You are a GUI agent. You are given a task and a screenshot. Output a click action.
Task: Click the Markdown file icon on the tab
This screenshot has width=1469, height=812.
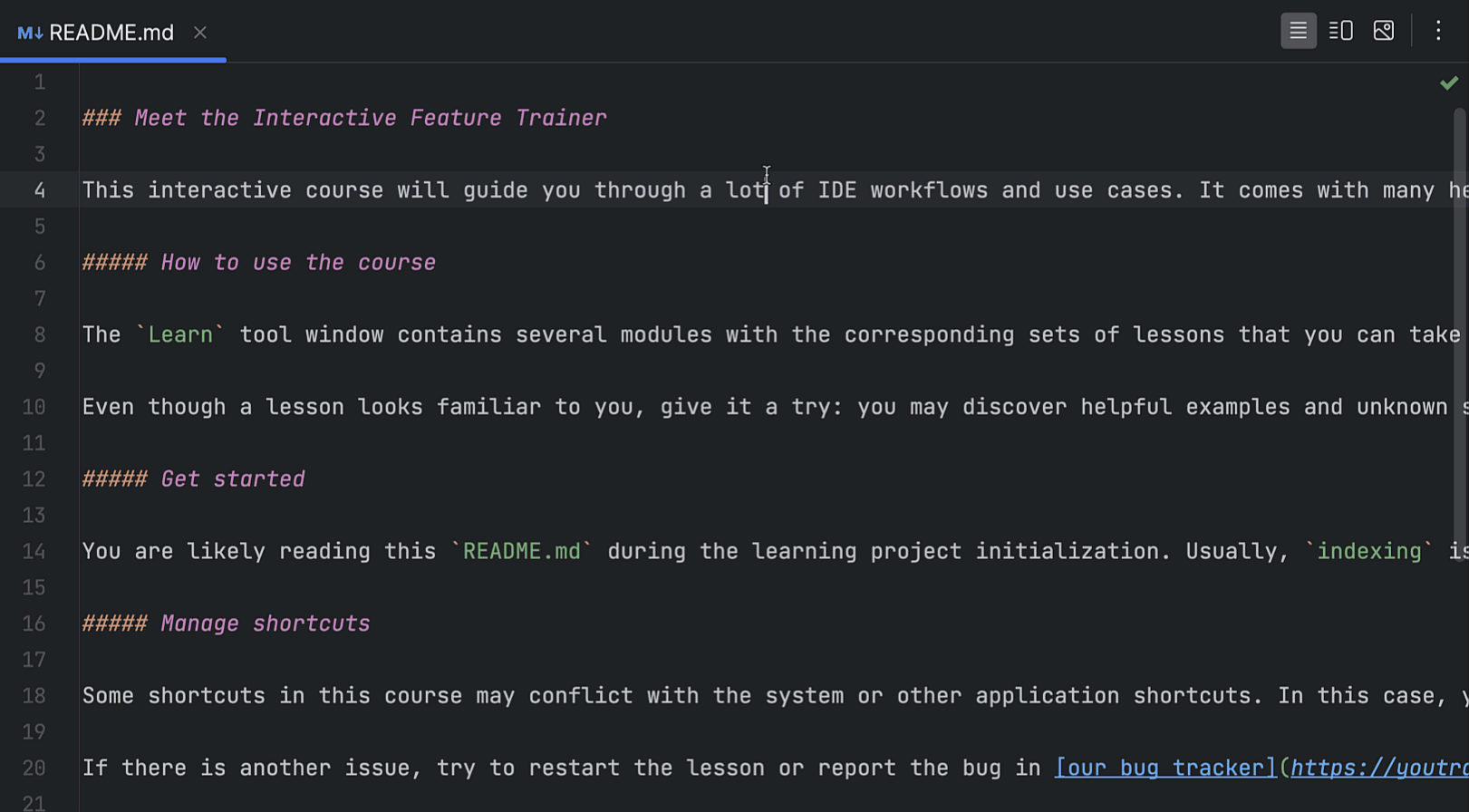[28, 32]
